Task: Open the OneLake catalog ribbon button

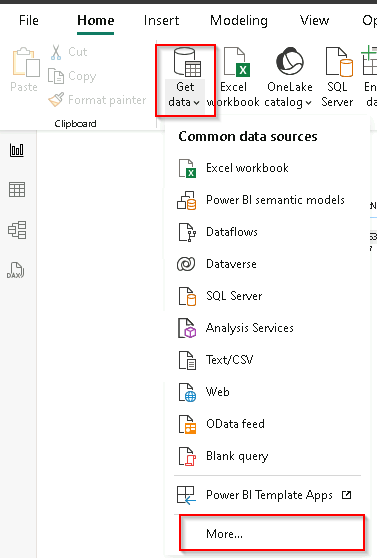Action: click(x=289, y=78)
